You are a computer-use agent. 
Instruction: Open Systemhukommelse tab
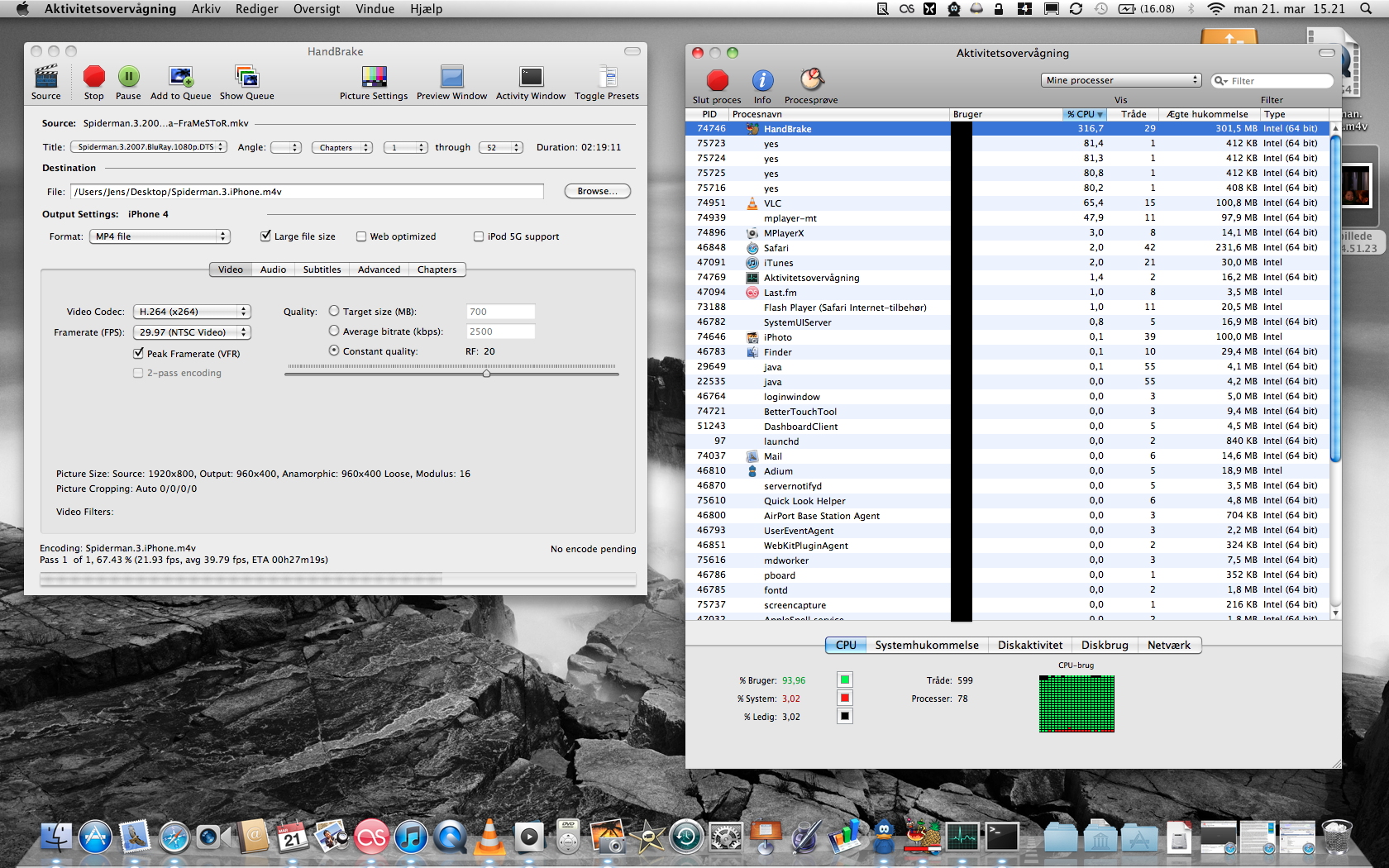tap(927, 645)
